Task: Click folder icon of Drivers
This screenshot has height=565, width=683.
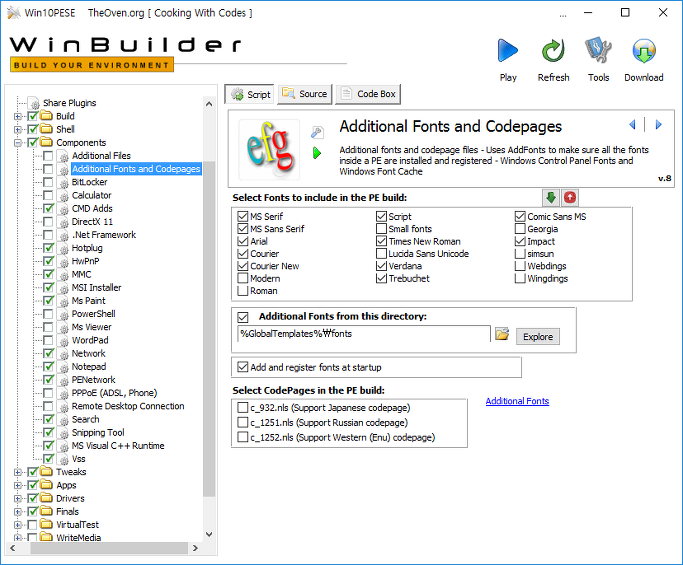Action: (46, 498)
